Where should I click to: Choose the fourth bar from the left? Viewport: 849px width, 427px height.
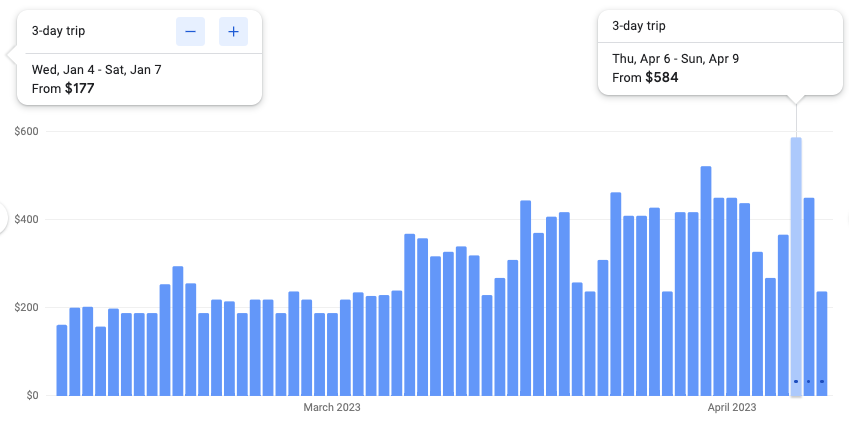click(x=100, y=360)
